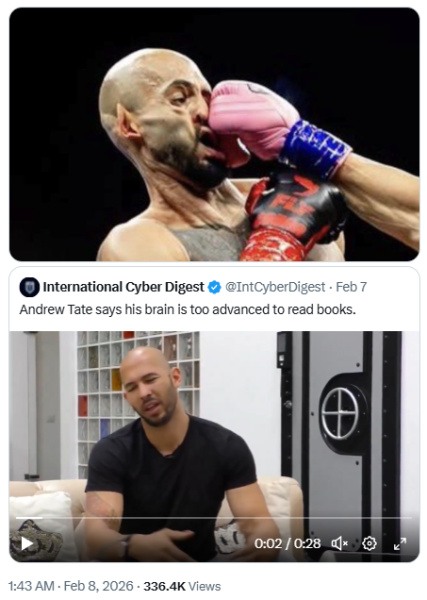This screenshot has height=600, width=427.
Task: Click the video time display 0:02 / 0:28
Action: click(287, 543)
